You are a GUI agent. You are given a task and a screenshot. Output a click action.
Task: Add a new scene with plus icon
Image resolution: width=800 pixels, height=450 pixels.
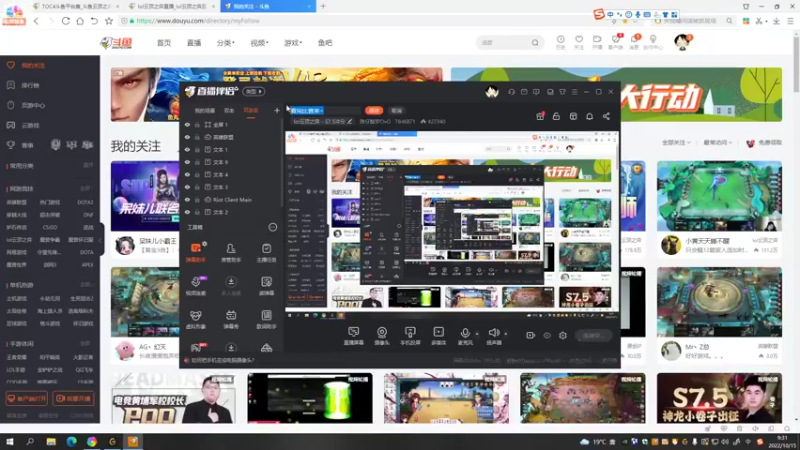pyautogui.click(x=277, y=110)
